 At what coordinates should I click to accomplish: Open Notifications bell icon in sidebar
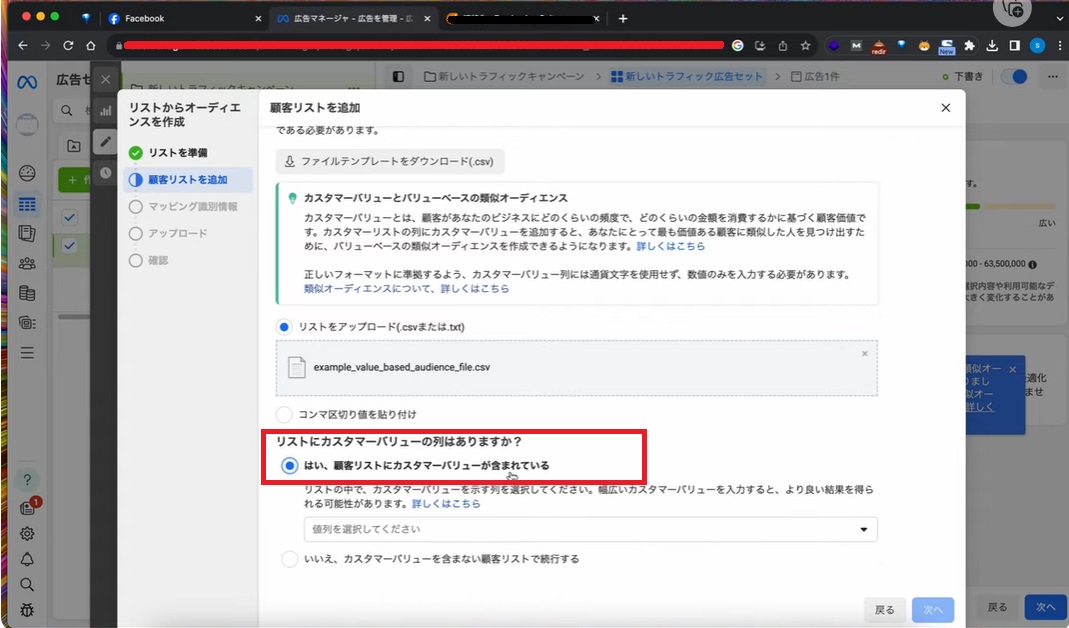click(x=27, y=559)
